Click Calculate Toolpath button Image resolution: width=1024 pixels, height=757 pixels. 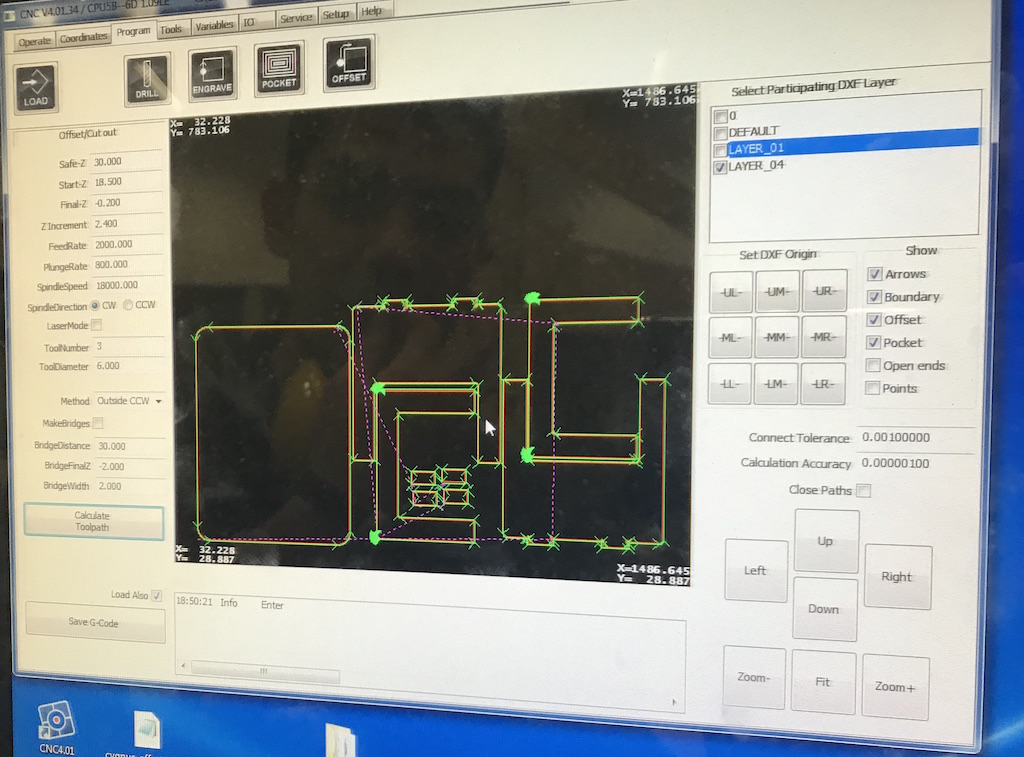point(93,522)
